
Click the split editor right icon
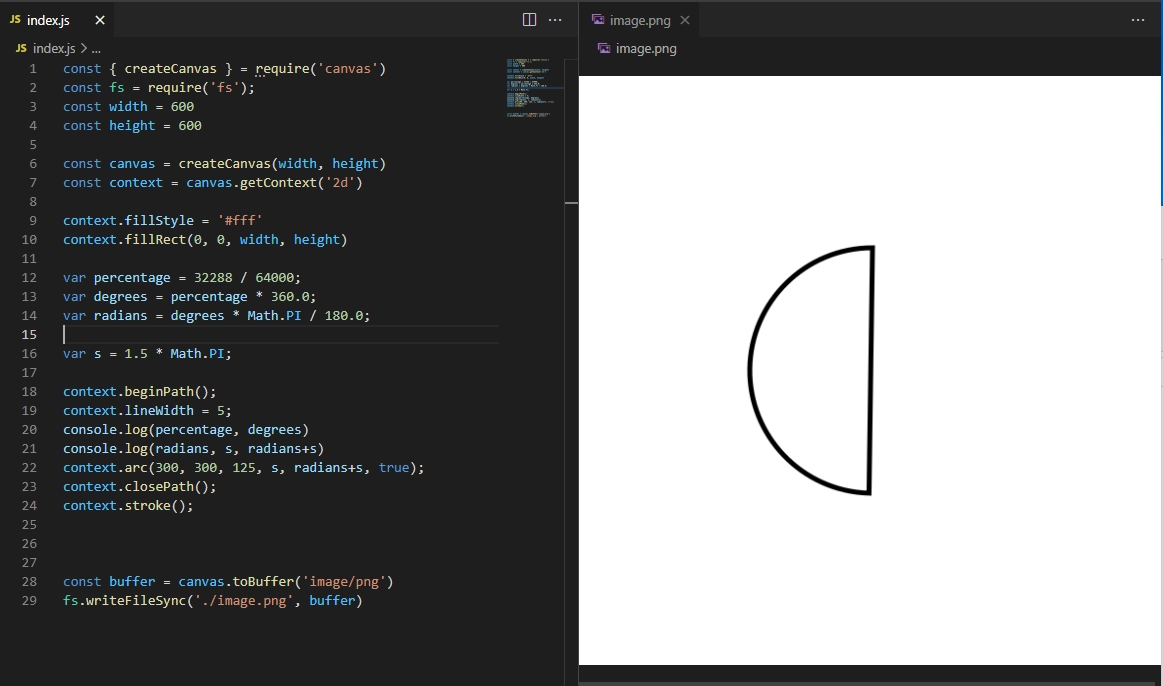pos(529,20)
